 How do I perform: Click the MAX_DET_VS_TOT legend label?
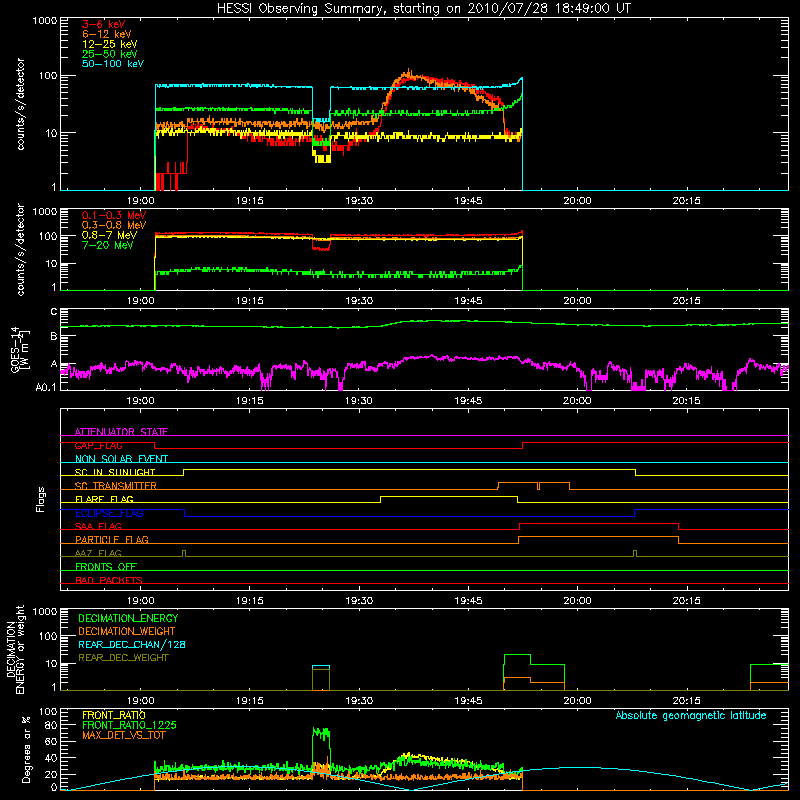click(123, 735)
